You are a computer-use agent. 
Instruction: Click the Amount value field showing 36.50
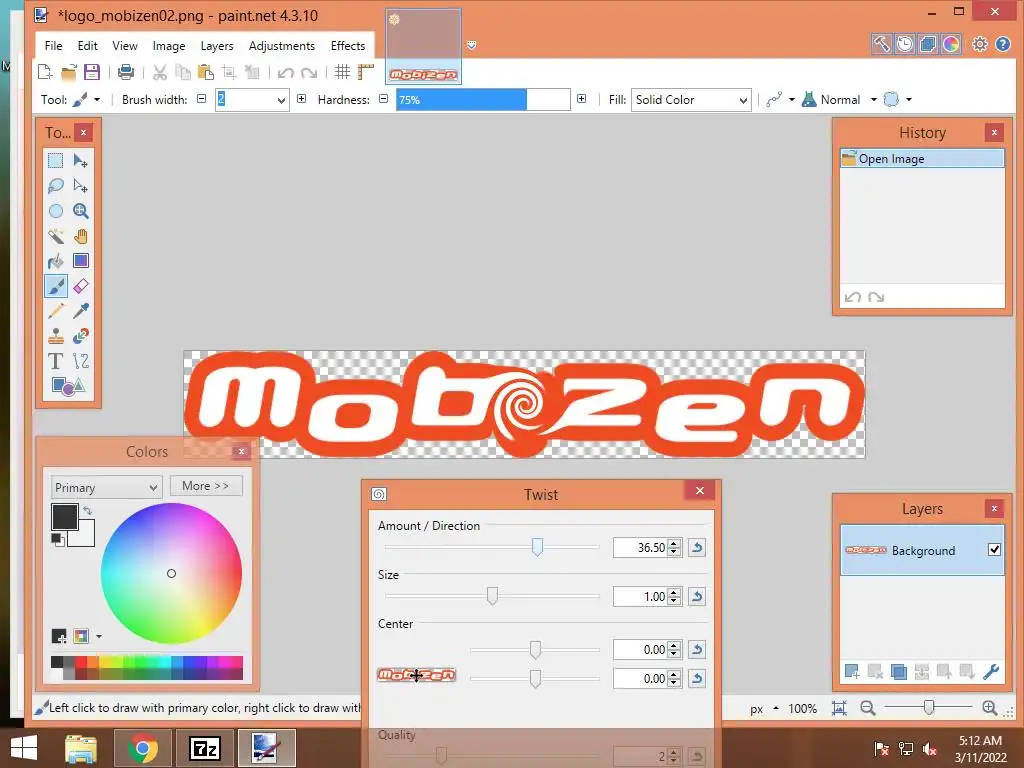coord(640,547)
